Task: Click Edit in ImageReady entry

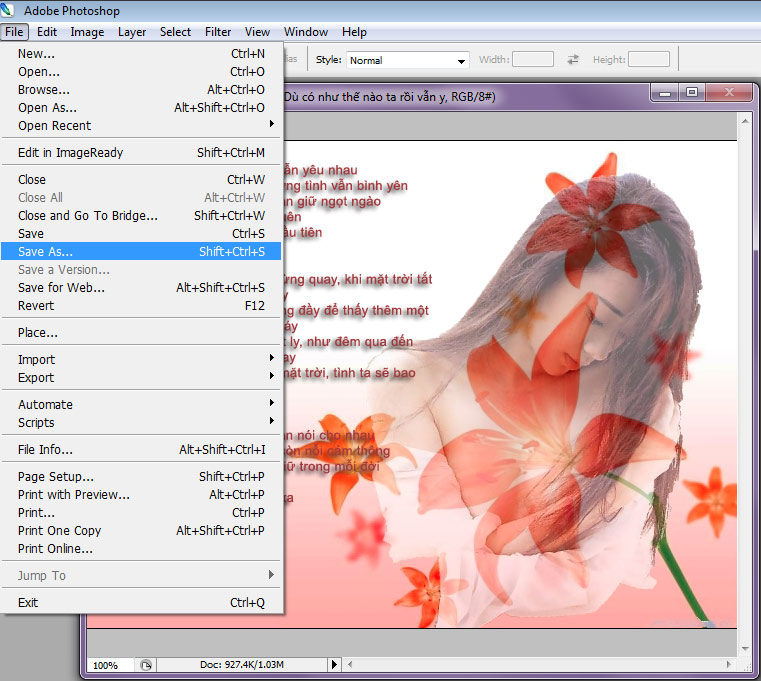Action: (x=70, y=153)
